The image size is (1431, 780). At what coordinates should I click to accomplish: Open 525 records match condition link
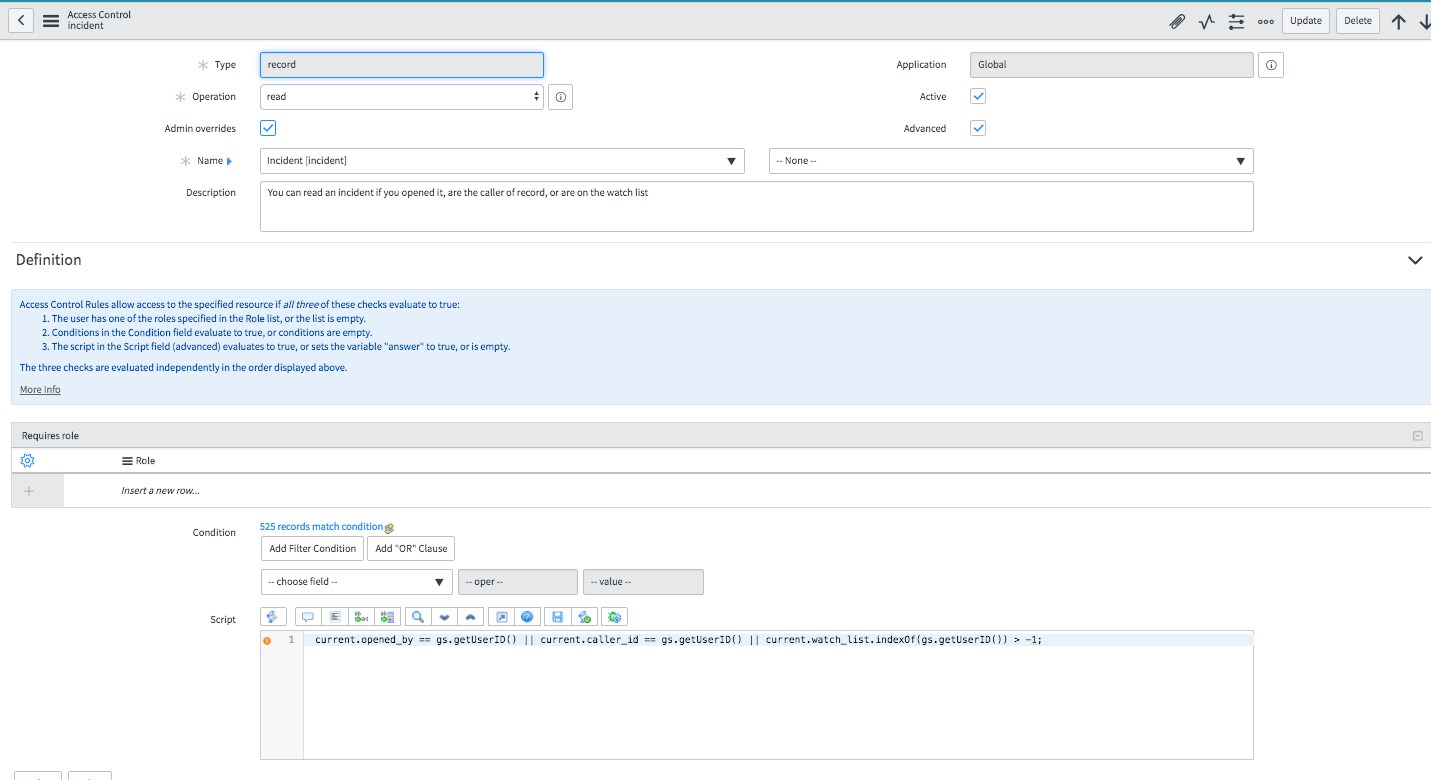pyautogui.click(x=321, y=527)
